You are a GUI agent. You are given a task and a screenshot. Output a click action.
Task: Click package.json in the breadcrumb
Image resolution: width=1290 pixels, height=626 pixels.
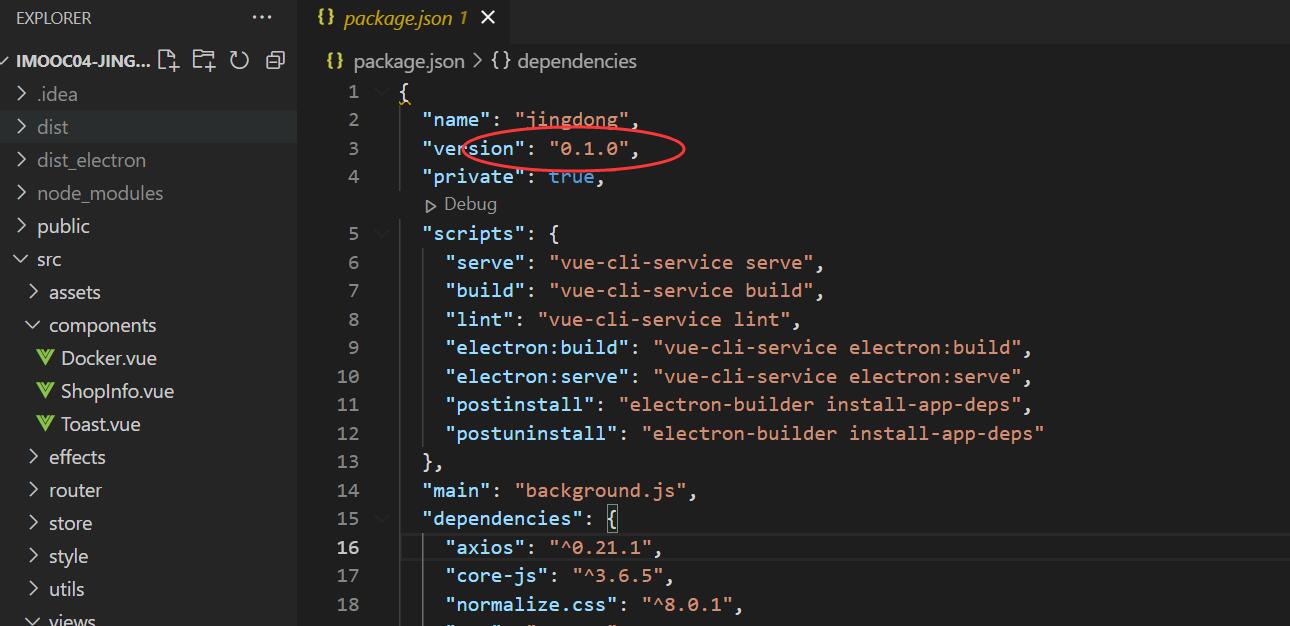click(x=409, y=61)
